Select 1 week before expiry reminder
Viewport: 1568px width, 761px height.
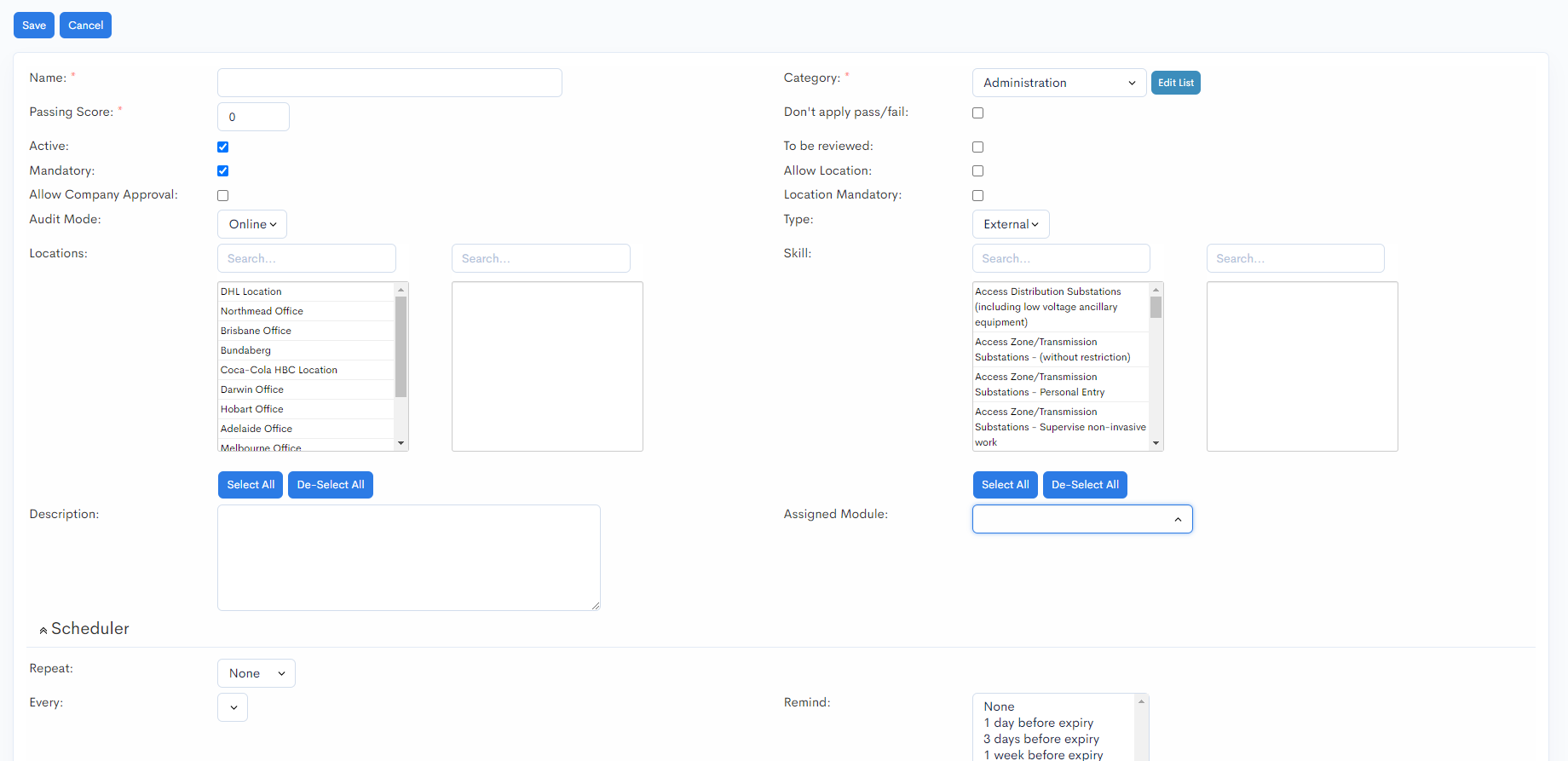pos(1054,754)
